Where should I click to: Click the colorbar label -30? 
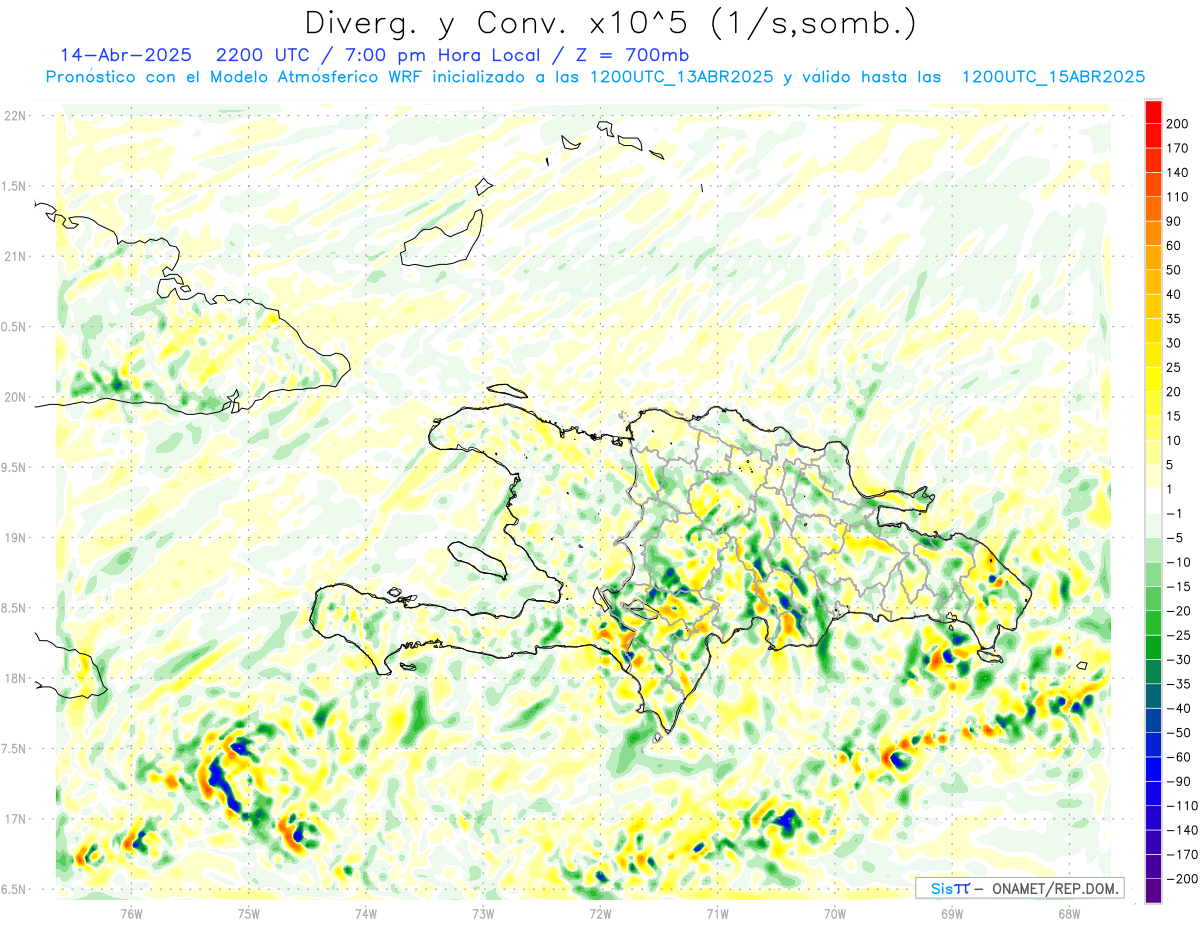[1178, 660]
